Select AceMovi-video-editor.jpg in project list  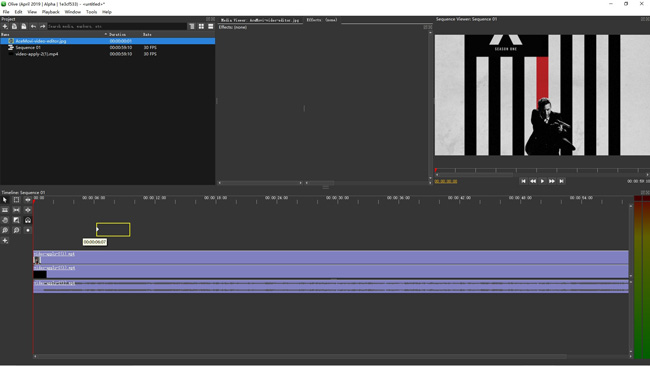pyautogui.click(x=108, y=41)
